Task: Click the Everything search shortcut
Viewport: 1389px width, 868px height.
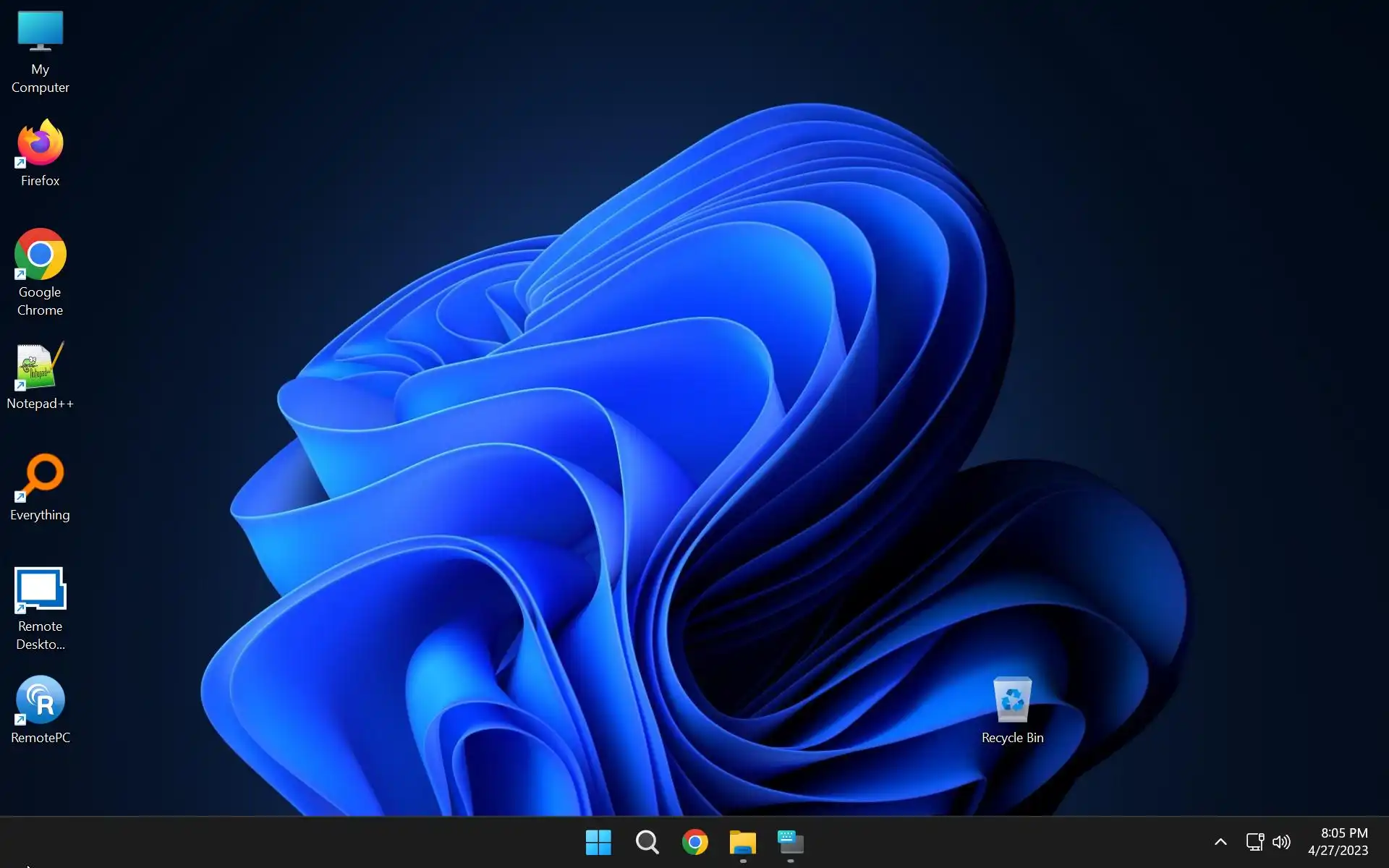Action: click(40, 477)
